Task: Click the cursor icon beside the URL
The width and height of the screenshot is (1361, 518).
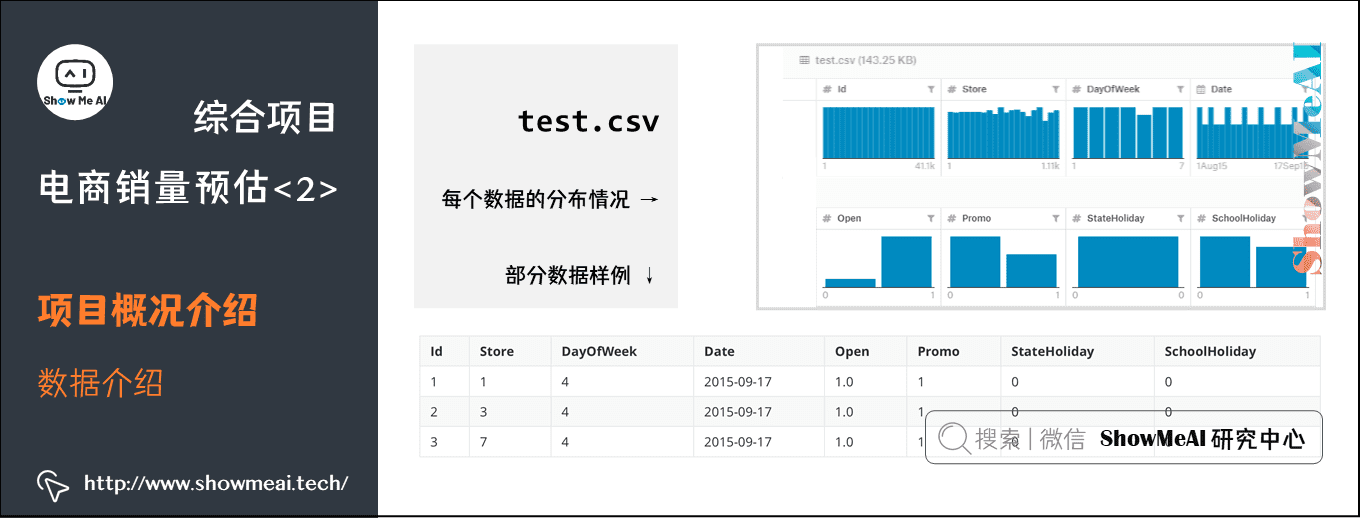Action: pos(52,485)
